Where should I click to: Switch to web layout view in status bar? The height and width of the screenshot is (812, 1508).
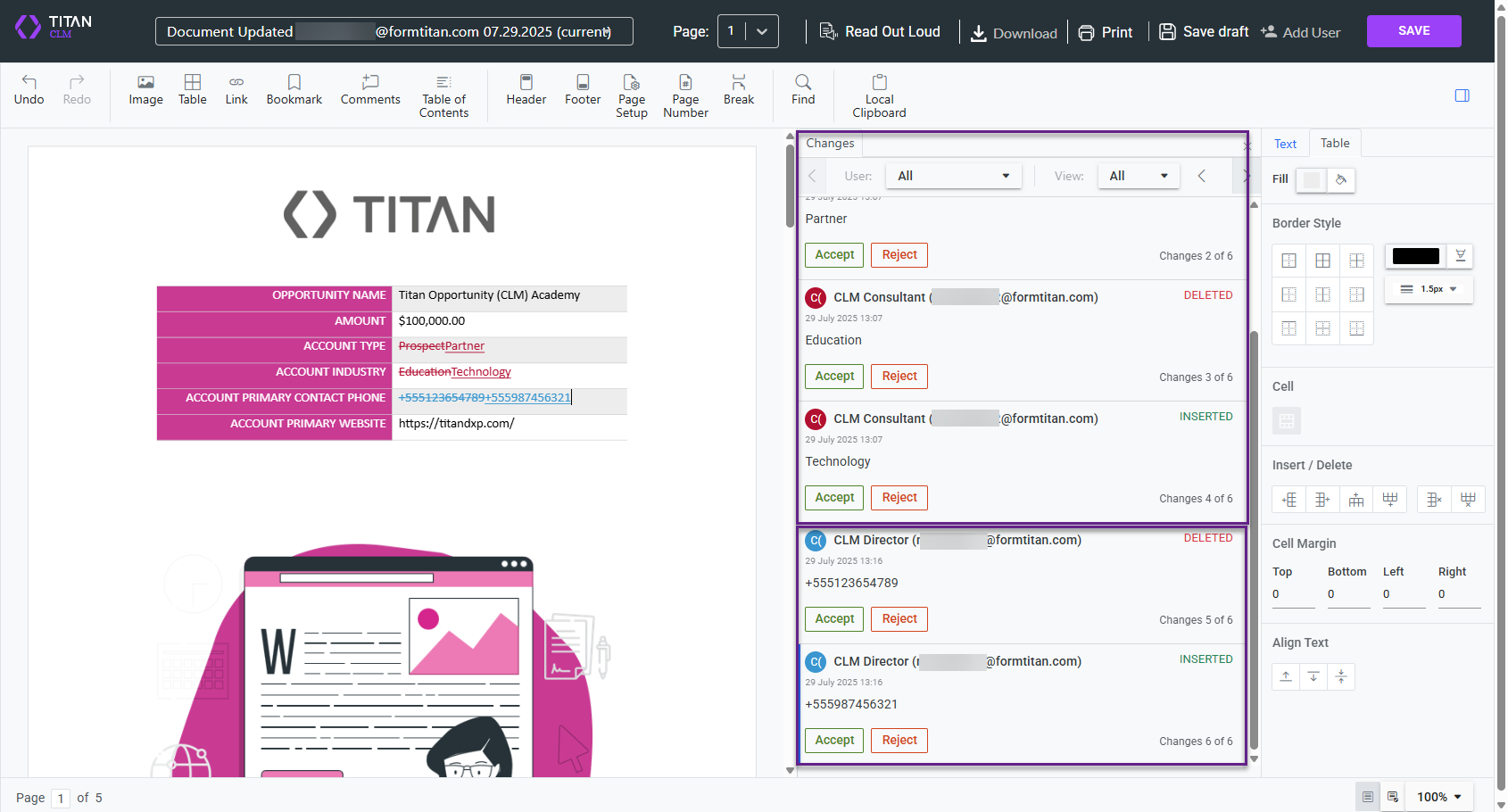click(x=1393, y=797)
